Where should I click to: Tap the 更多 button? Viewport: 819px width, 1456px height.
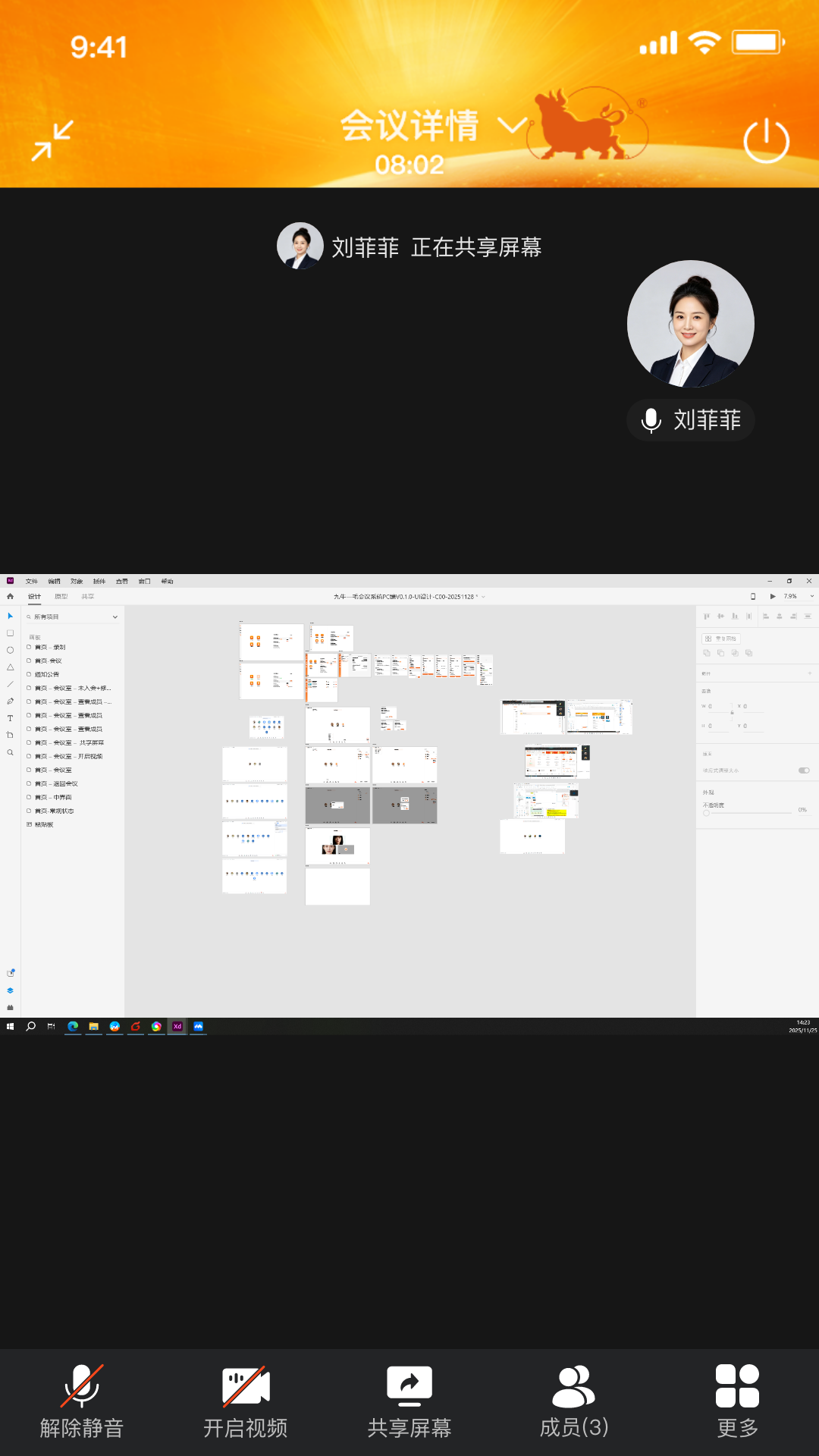[738, 1401]
